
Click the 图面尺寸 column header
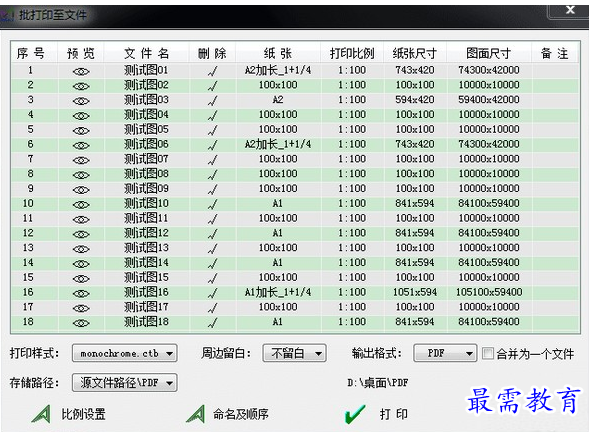click(x=489, y=53)
